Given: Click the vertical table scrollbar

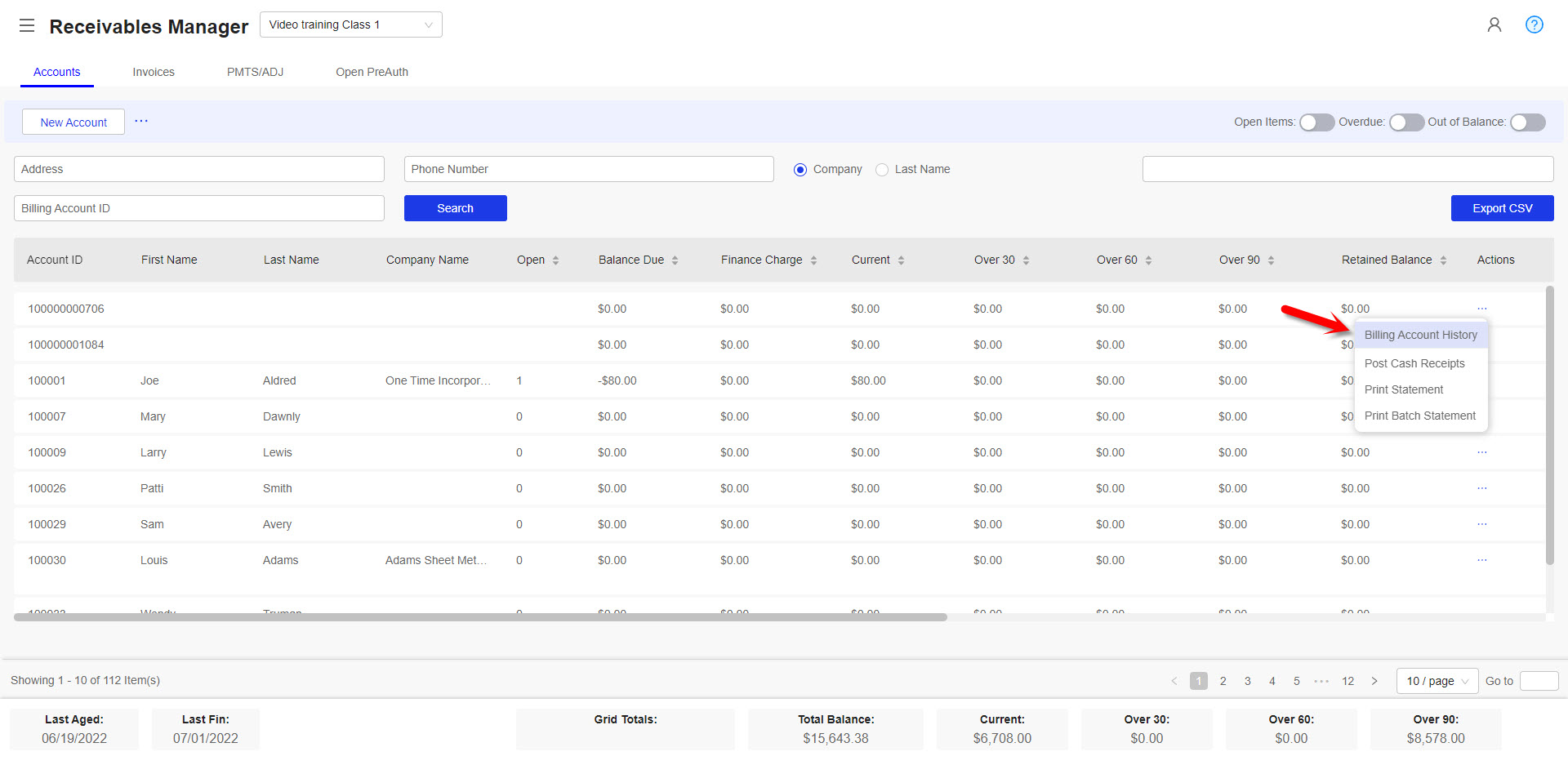Looking at the screenshot, I should tap(1549, 425).
